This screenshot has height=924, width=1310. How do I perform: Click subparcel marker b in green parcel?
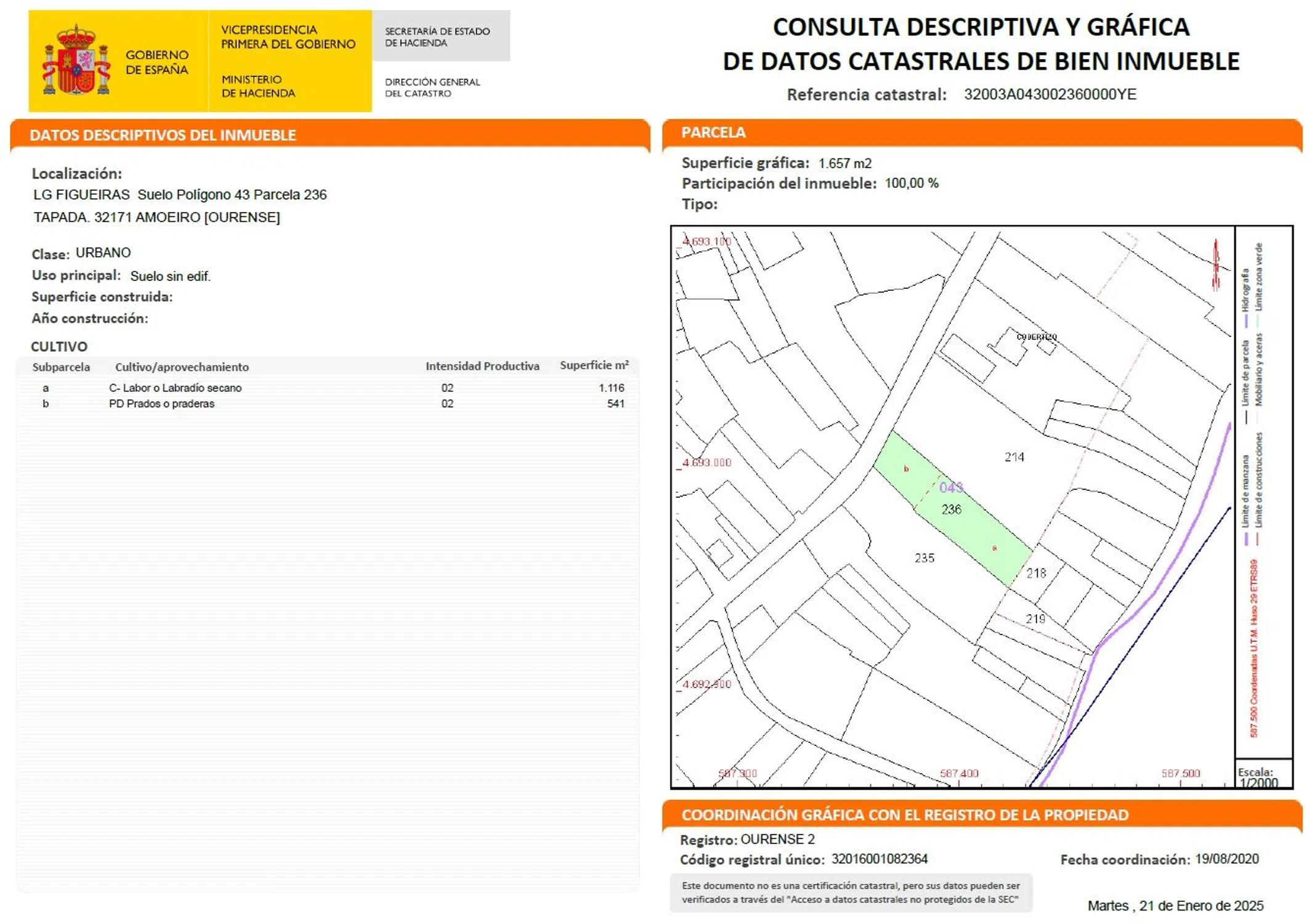pos(906,469)
